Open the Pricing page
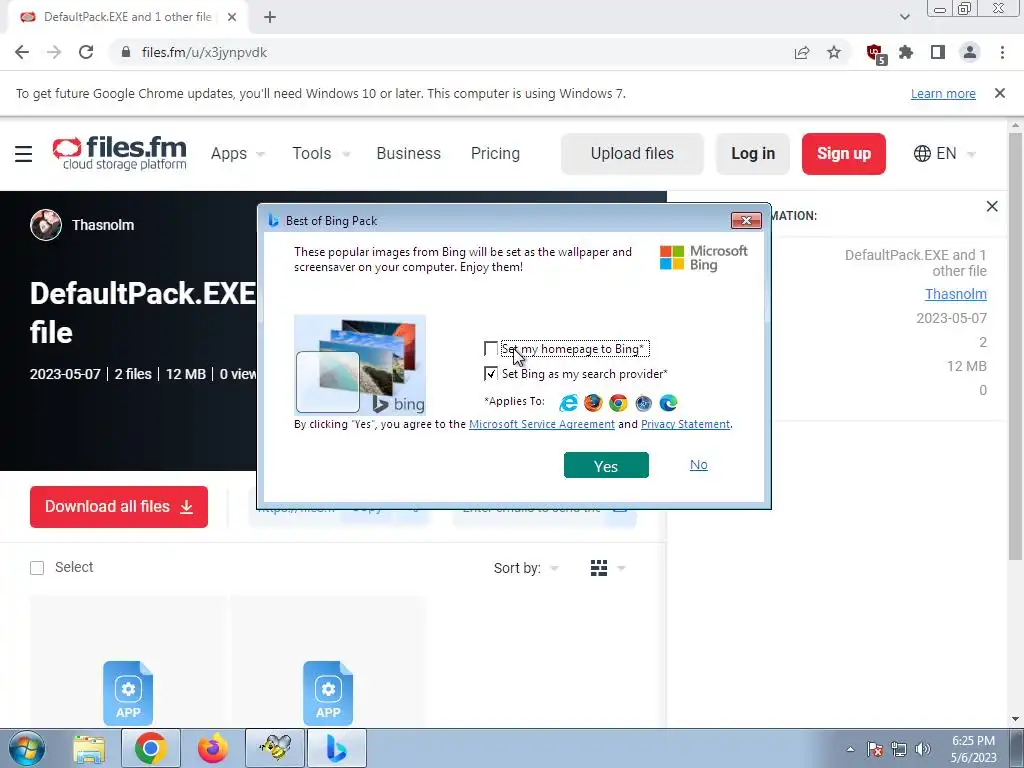1024x768 pixels. point(496,153)
